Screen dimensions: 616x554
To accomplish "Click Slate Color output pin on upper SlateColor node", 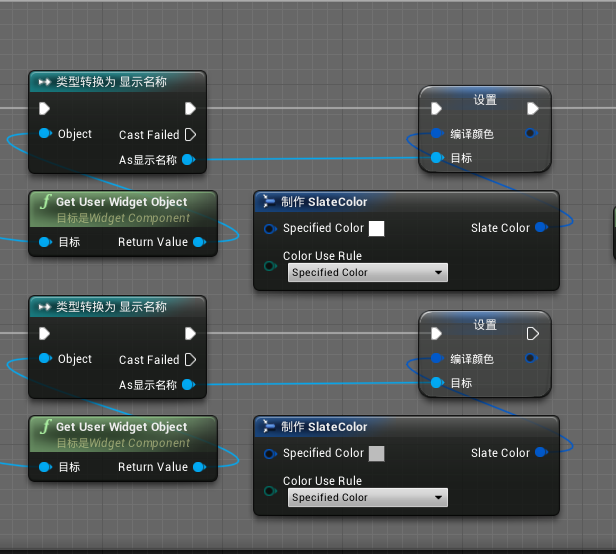I will pyautogui.click(x=542, y=227).
